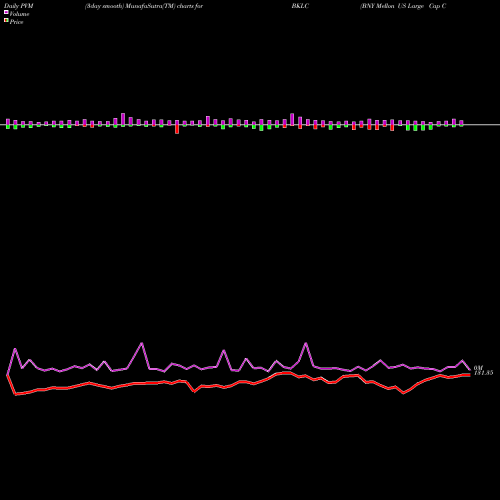This screenshot has height=500, width=500.
Task: Click the lowest dip of the red price line
Action: 15,395
